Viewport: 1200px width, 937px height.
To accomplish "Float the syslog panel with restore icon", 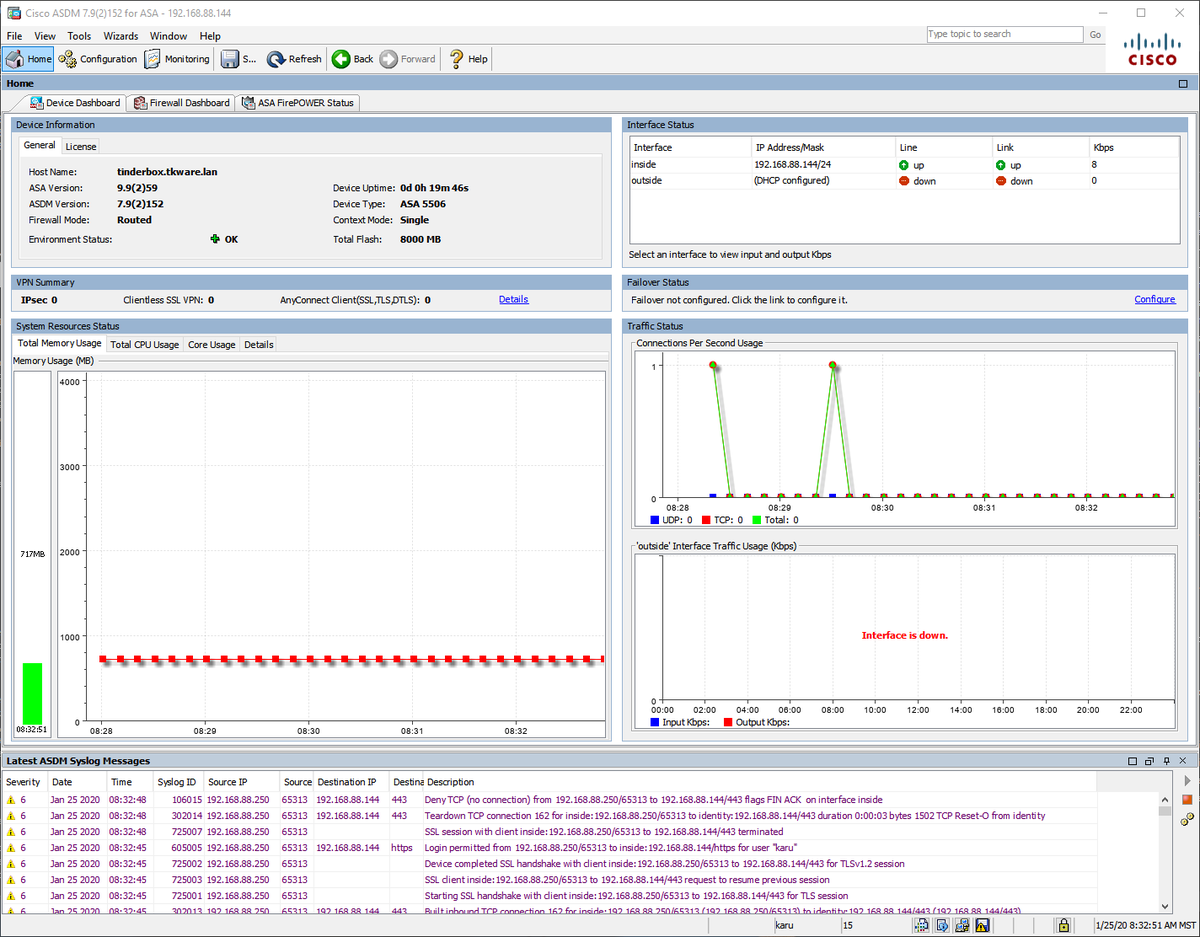I will coord(1149,761).
